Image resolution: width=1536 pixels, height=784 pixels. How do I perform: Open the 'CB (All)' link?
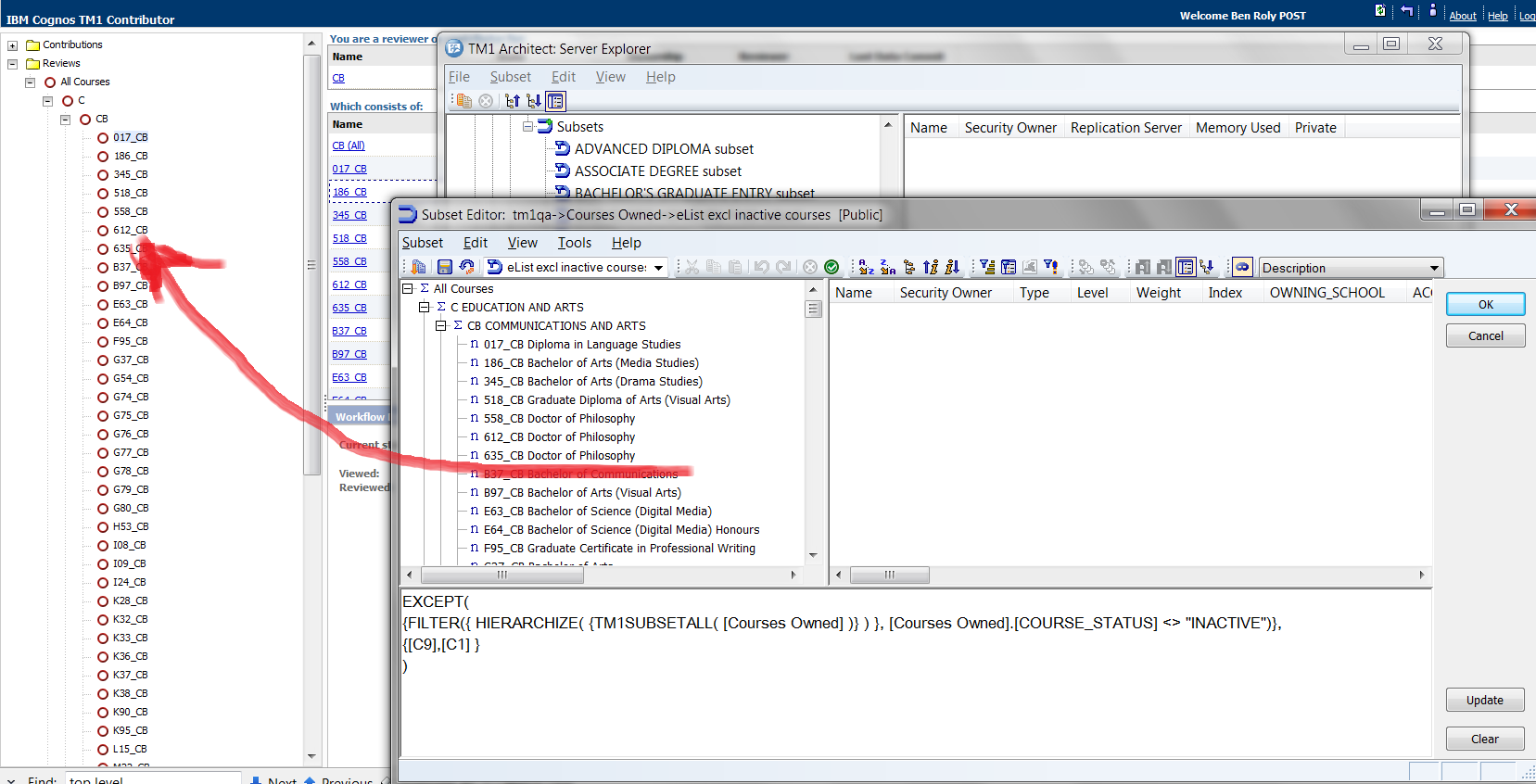click(349, 145)
